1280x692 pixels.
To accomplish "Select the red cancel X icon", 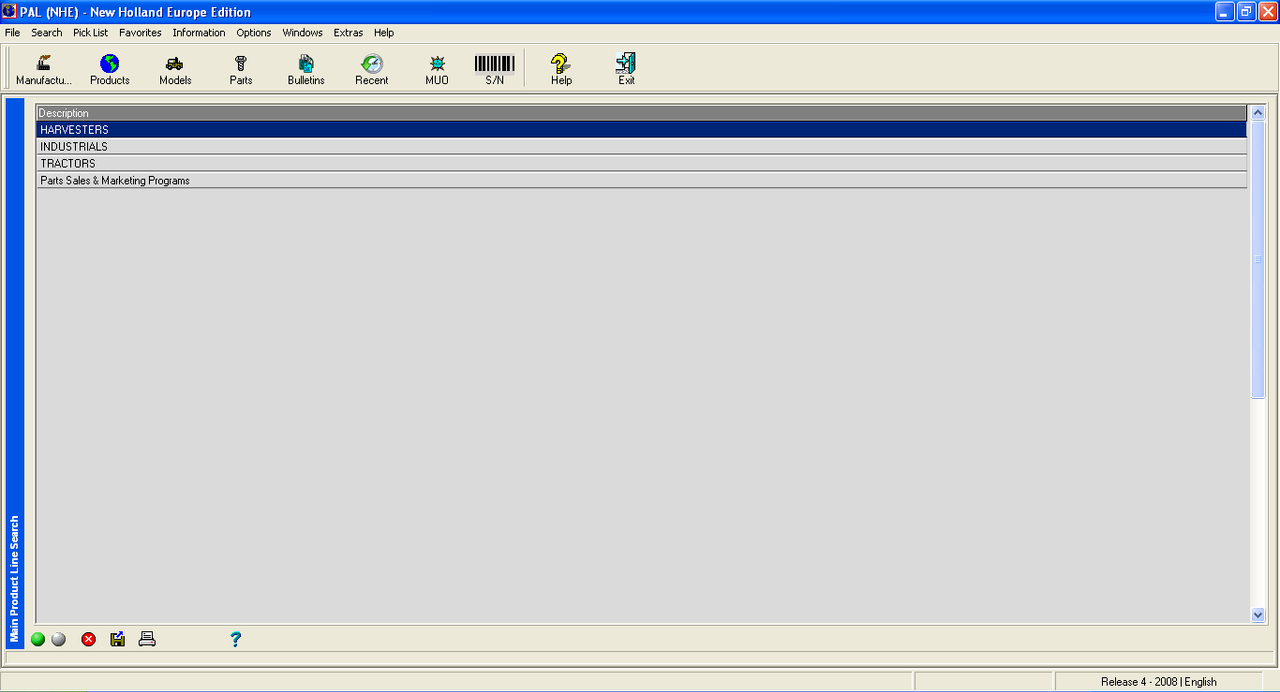I will [x=88, y=639].
